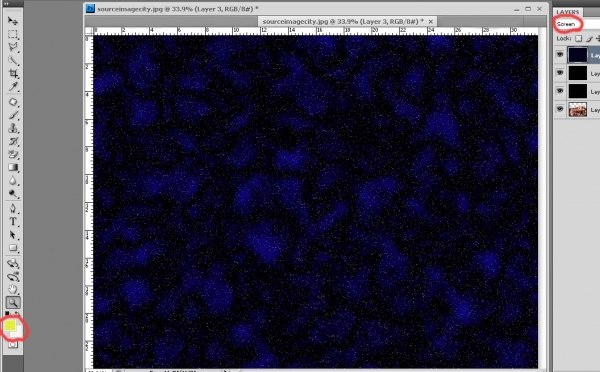
Task: Select the Rectangular Marquee tool
Action: click(x=13, y=34)
